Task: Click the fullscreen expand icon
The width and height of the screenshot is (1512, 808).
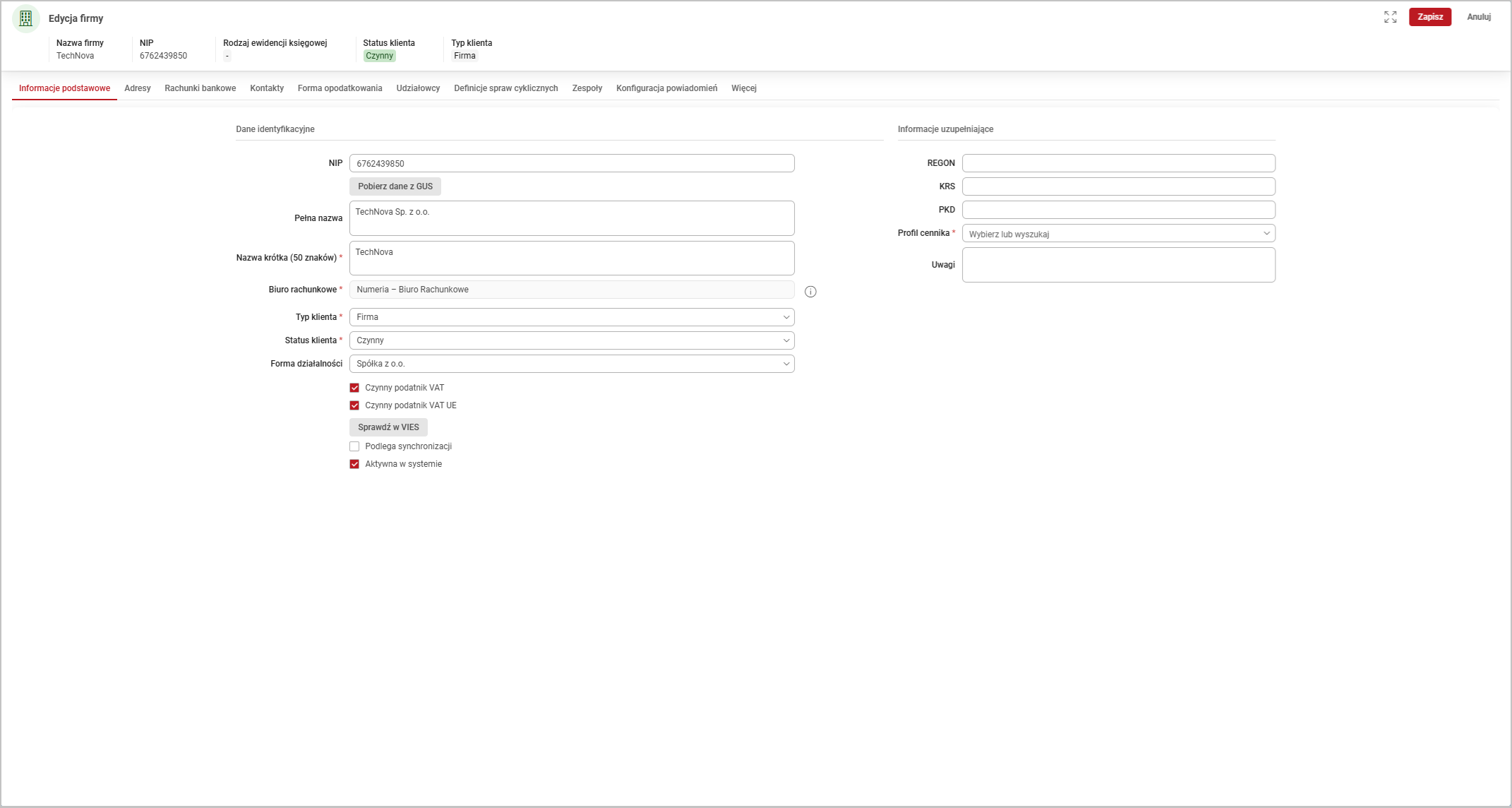Action: 1390,17
